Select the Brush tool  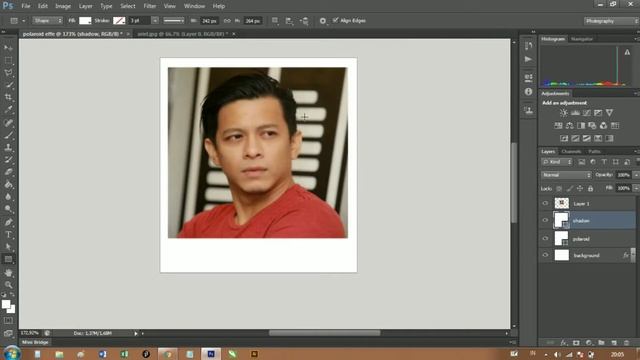pos(8,135)
